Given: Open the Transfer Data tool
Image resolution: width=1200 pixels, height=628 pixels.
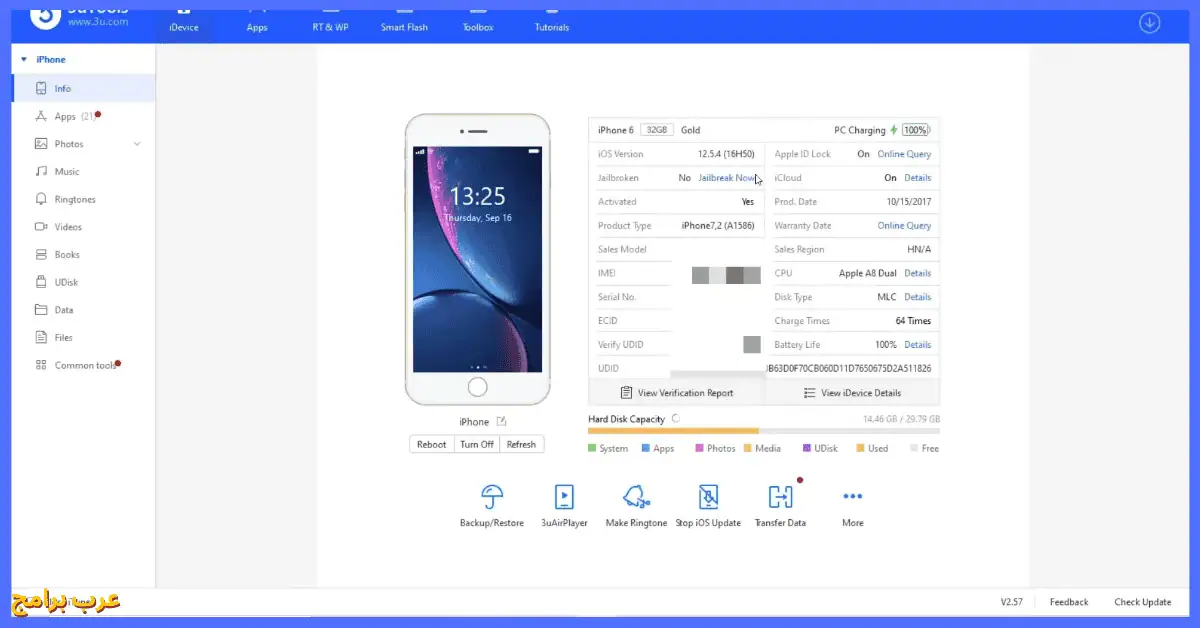Looking at the screenshot, I should click(x=780, y=506).
